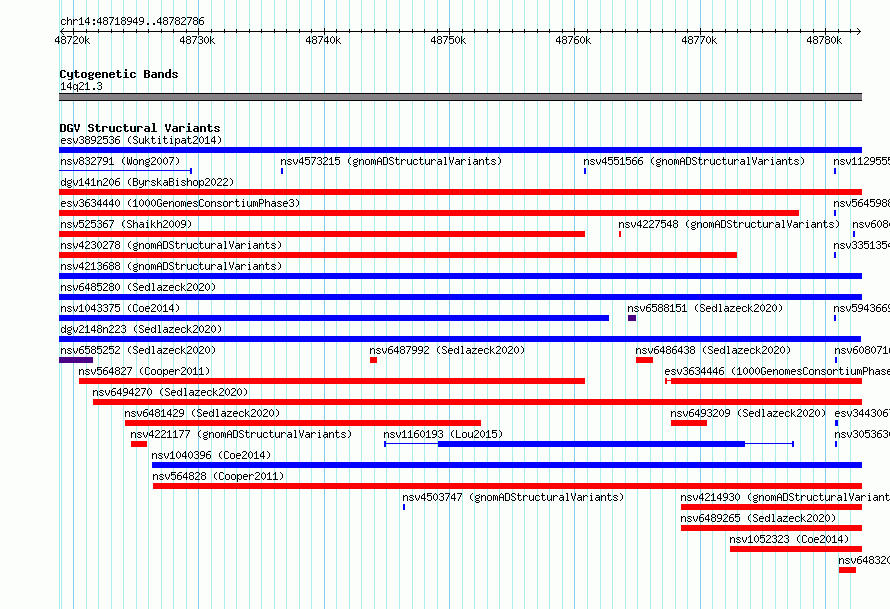890x609 pixels.
Task: Open nsv1040396 (Coe2014) label
Action: click(211, 455)
